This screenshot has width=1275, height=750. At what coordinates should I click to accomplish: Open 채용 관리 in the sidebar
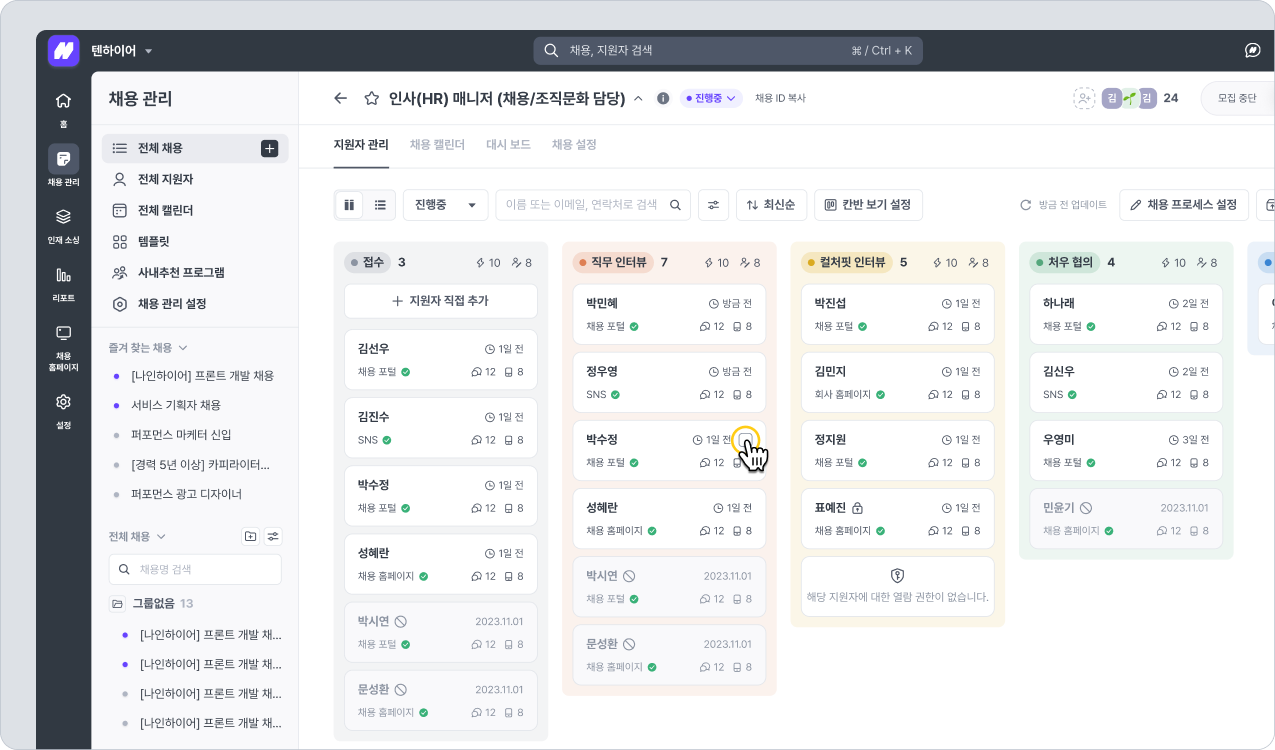(63, 166)
